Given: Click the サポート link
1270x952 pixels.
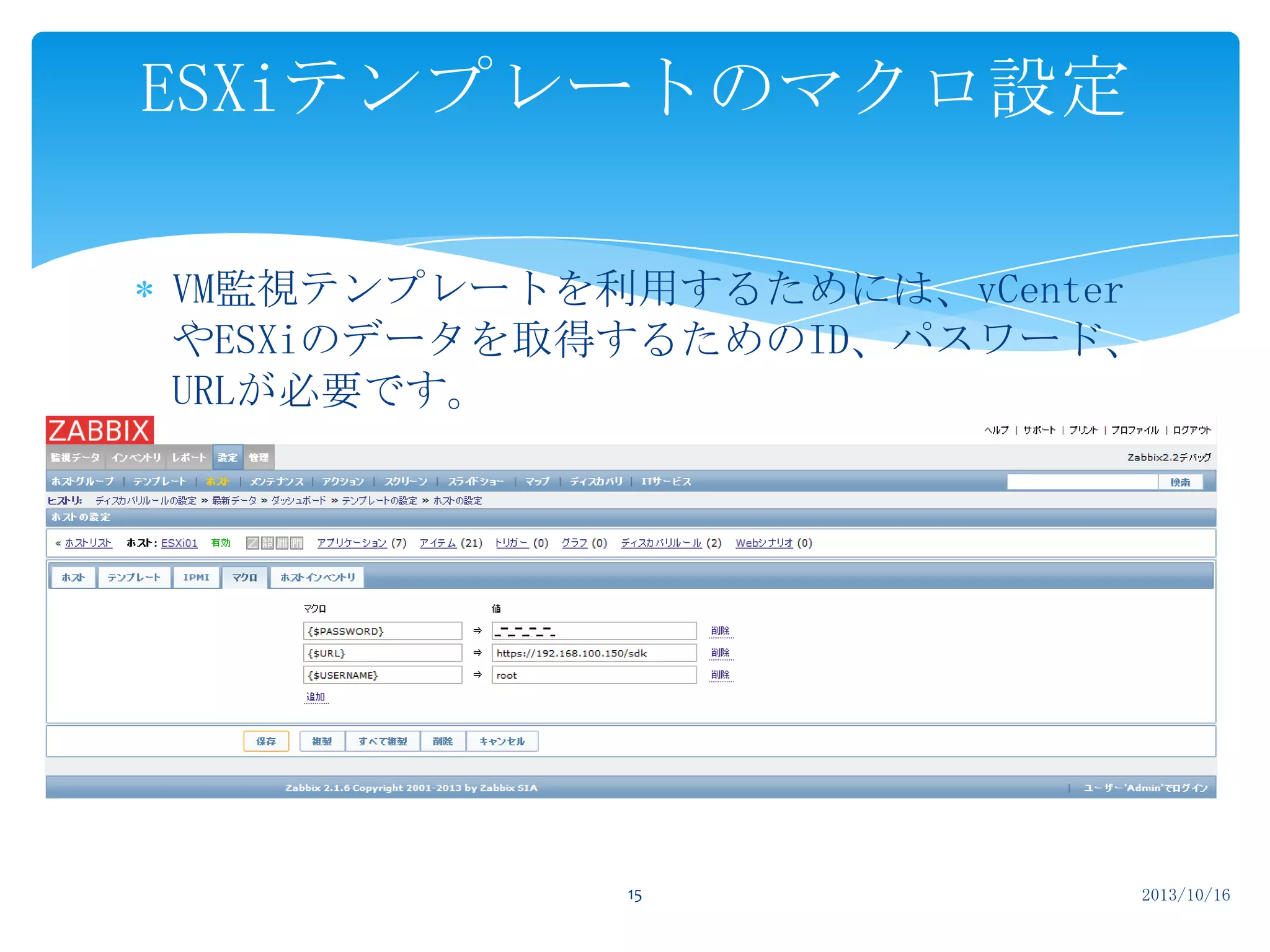Looking at the screenshot, I should click(1039, 430).
